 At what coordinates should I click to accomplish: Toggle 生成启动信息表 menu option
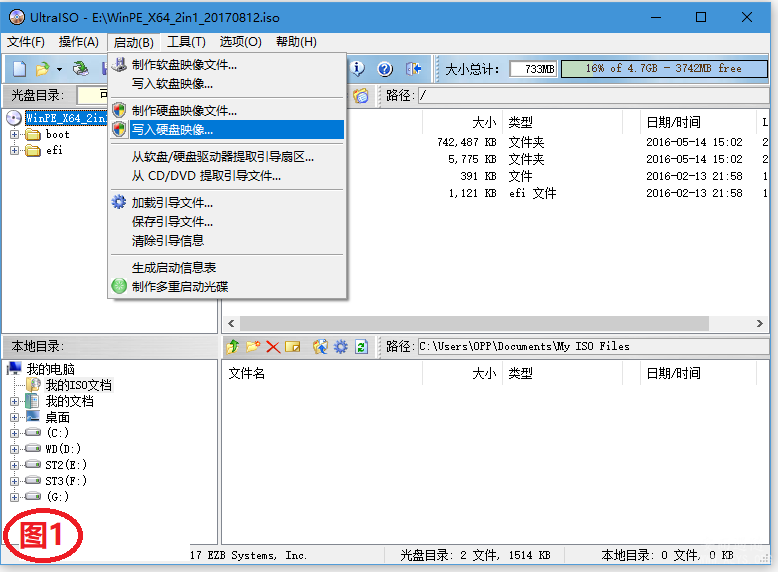[227, 267]
